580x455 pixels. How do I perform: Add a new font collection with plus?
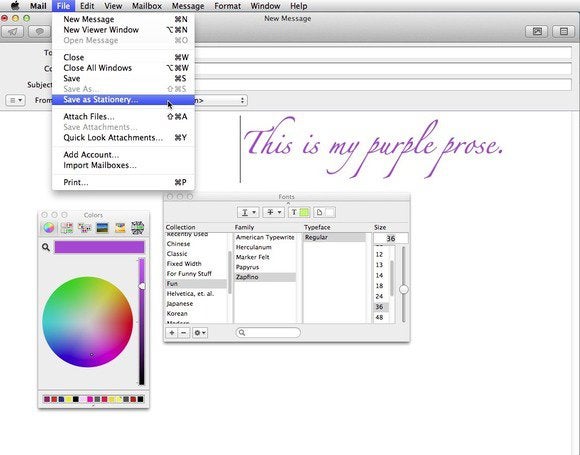pyautogui.click(x=172, y=333)
